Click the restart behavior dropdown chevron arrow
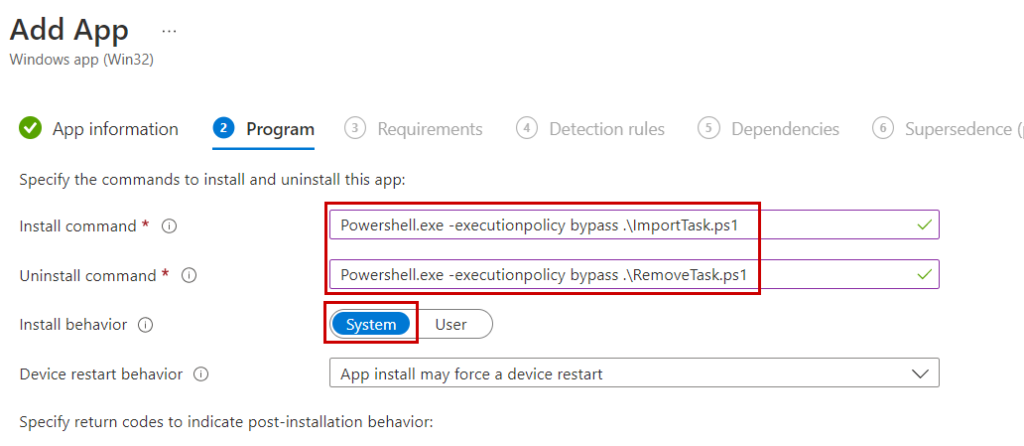The height and width of the screenshot is (446, 1024). [x=920, y=374]
